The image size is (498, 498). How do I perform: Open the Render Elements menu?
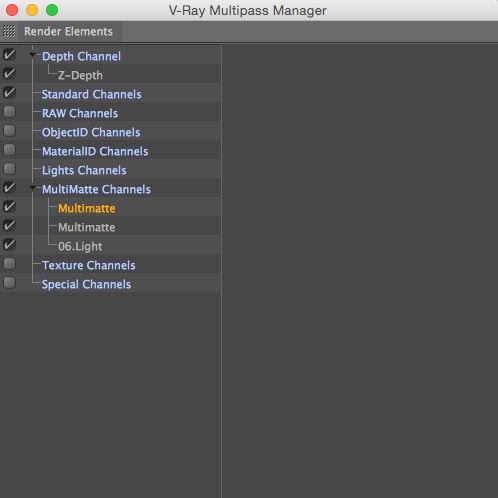(x=68, y=31)
